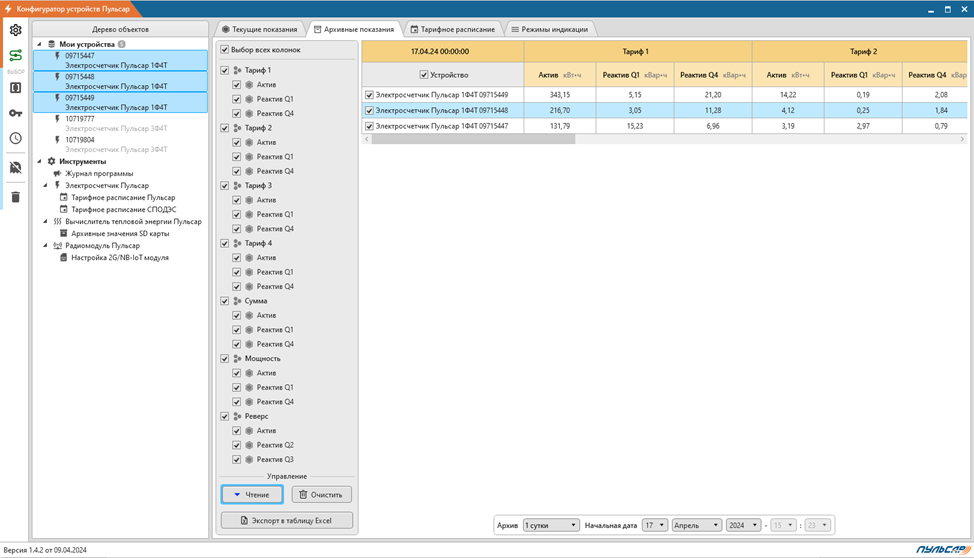Click the icon beside Тарифное расписание СПОДЭС

(63, 209)
